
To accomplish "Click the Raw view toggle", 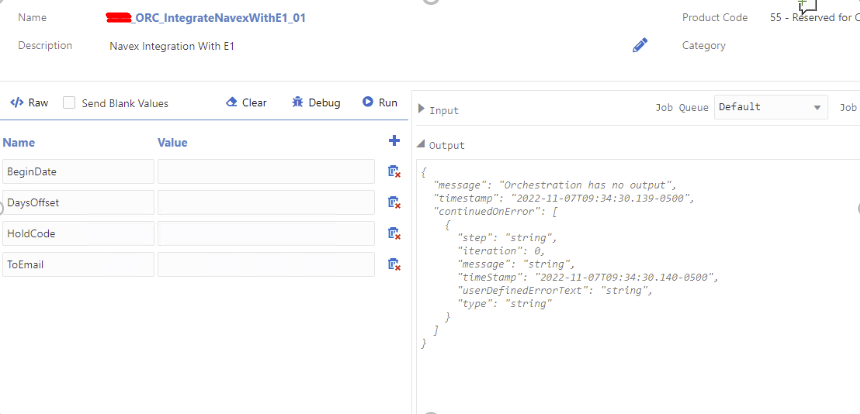I will pos(29,103).
